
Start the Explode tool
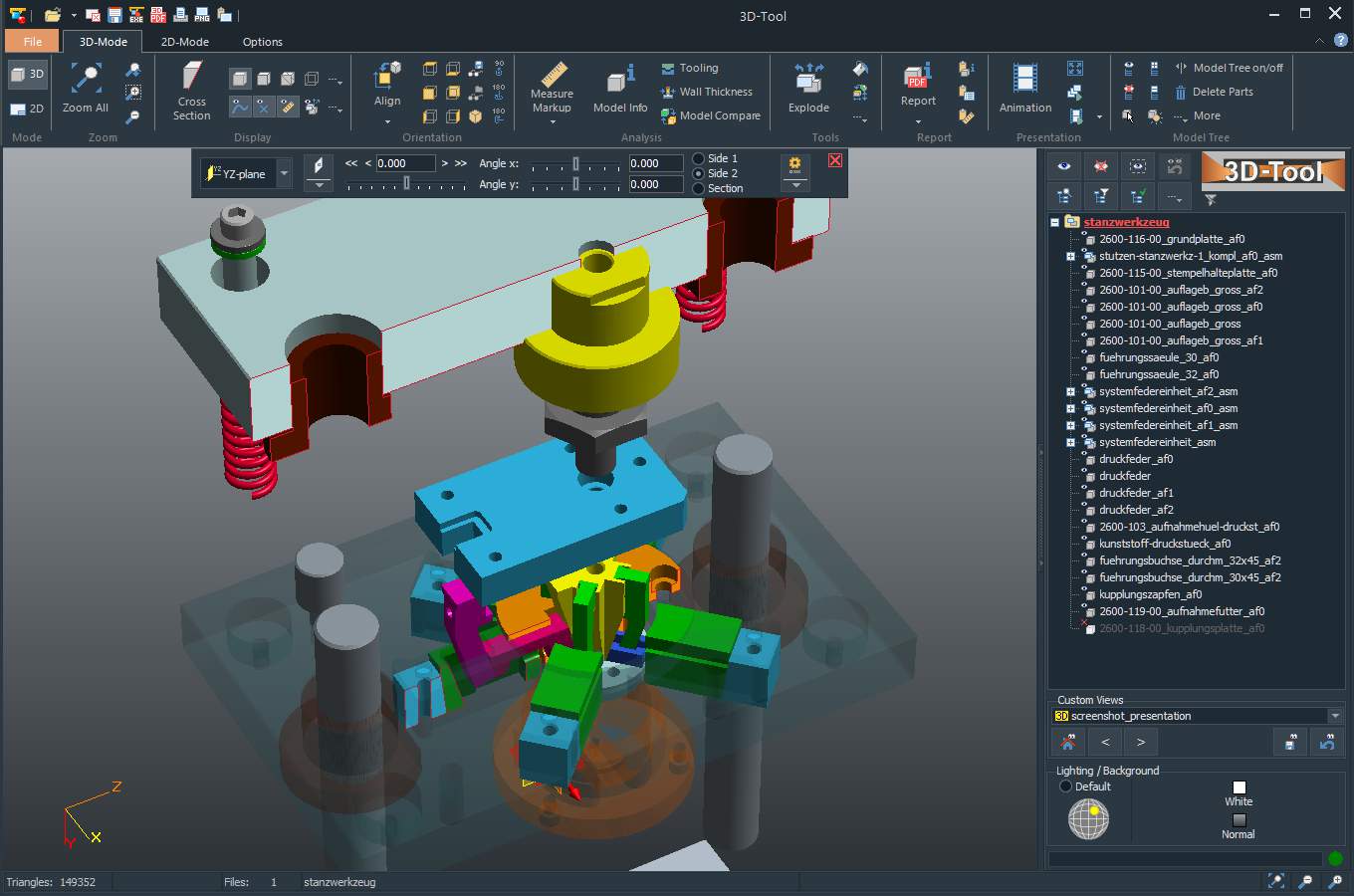pyautogui.click(x=807, y=90)
